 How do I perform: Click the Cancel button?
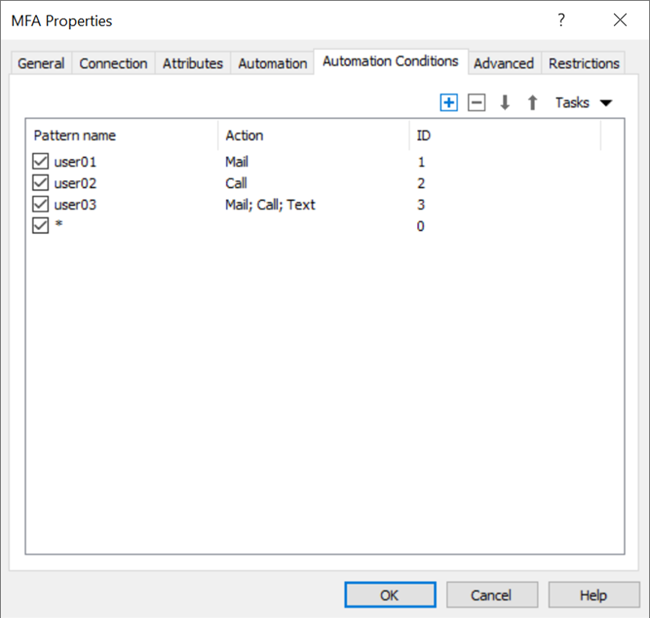coord(491,595)
